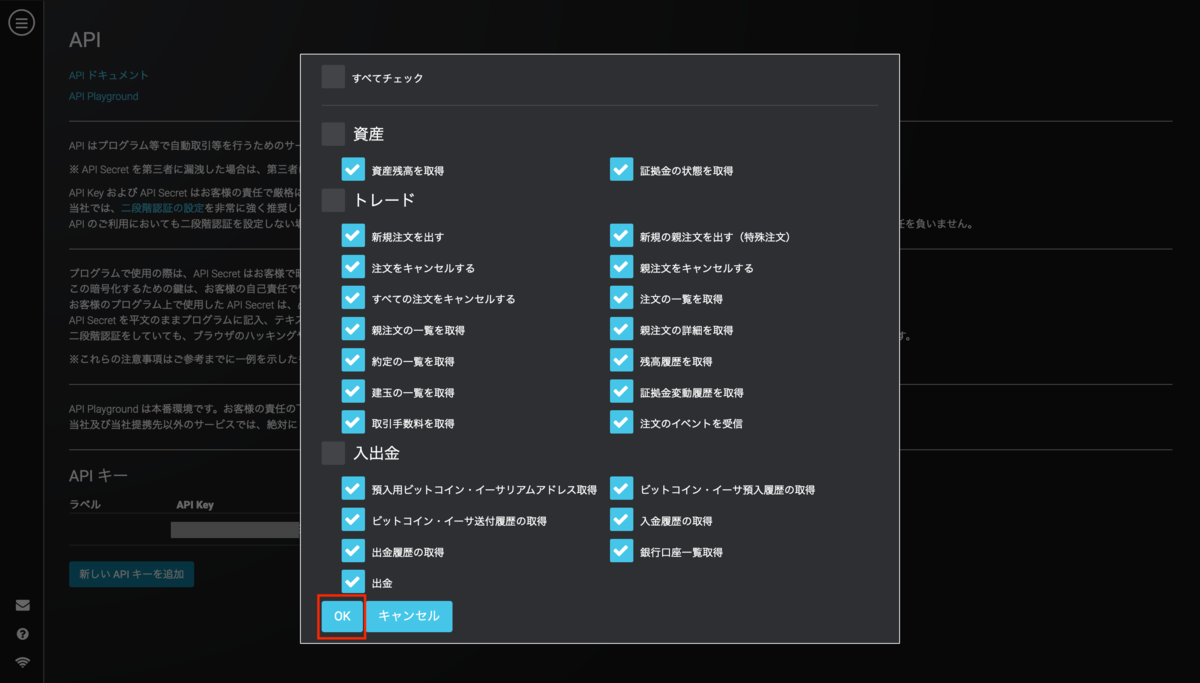Open help via the question mark icon
This screenshot has width=1200, height=683.
(x=21, y=633)
